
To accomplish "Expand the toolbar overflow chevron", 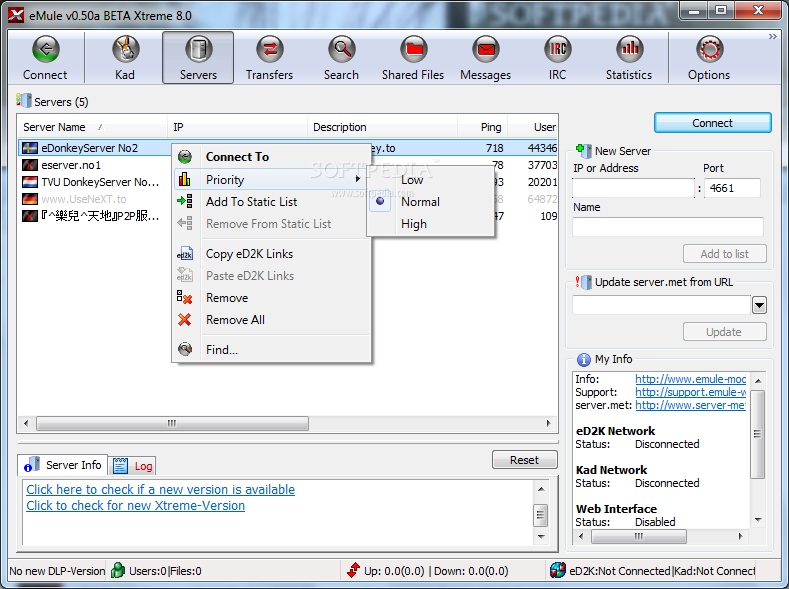I will point(773,36).
